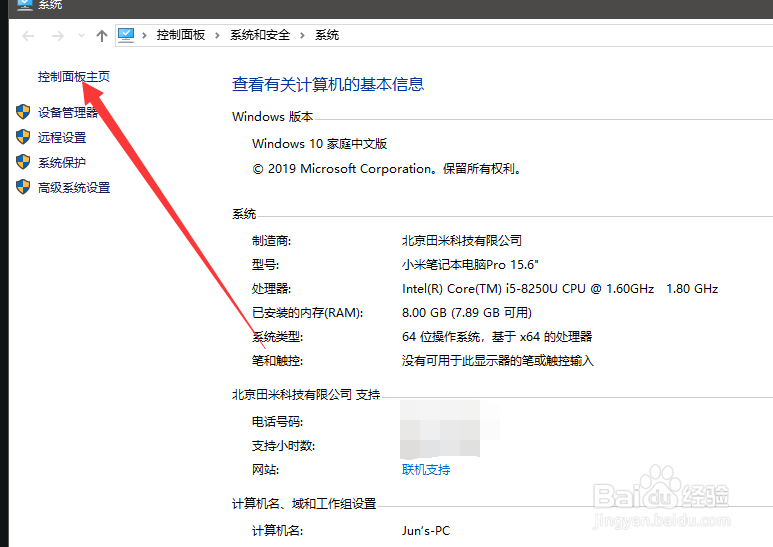Screen dimensions: 773x547
Task: Open the 控制面板主页 link
Action: coord(74,76)
